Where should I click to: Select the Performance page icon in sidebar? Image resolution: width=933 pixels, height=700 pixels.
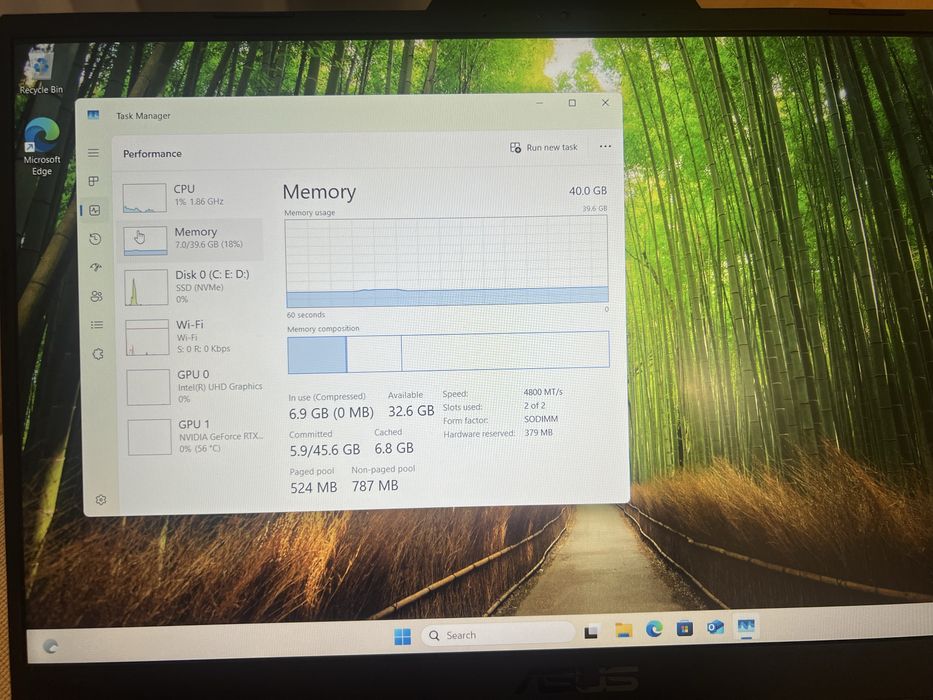pos(95,210)
